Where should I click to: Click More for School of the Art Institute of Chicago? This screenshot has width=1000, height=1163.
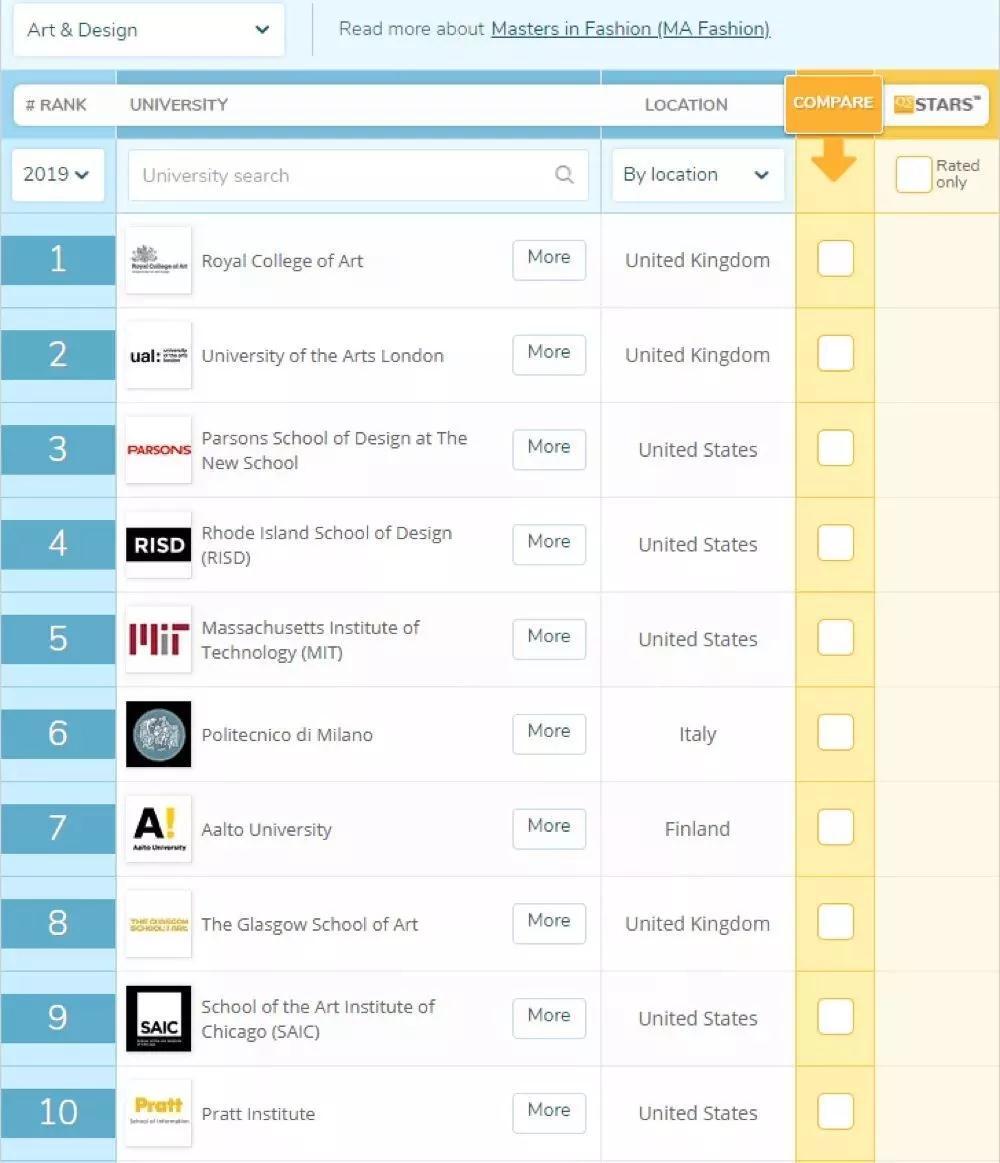click(x=549, y=1018)
